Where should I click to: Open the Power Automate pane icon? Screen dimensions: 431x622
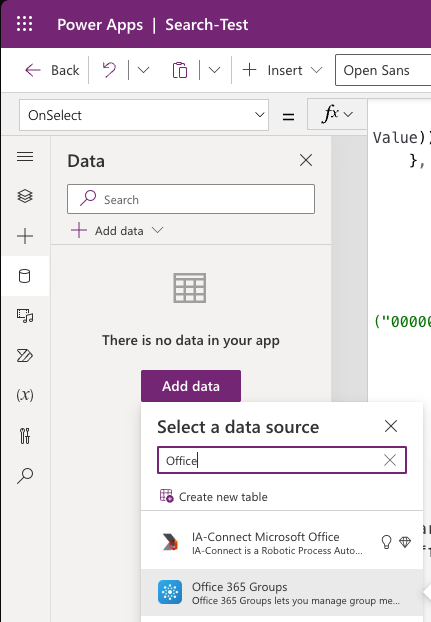coord(25,356)
